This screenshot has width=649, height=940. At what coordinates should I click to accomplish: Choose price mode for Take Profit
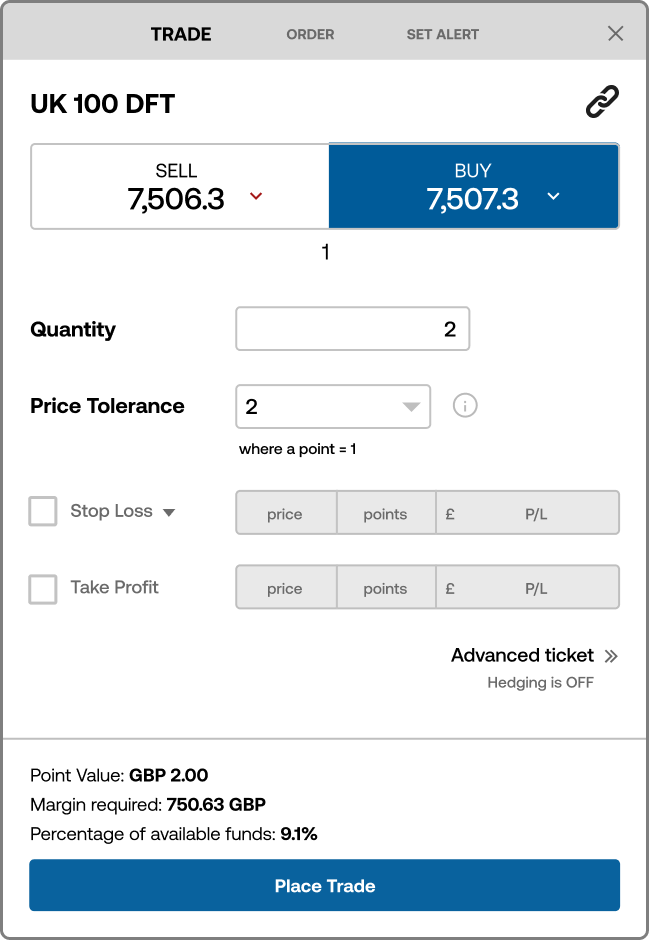285,588
